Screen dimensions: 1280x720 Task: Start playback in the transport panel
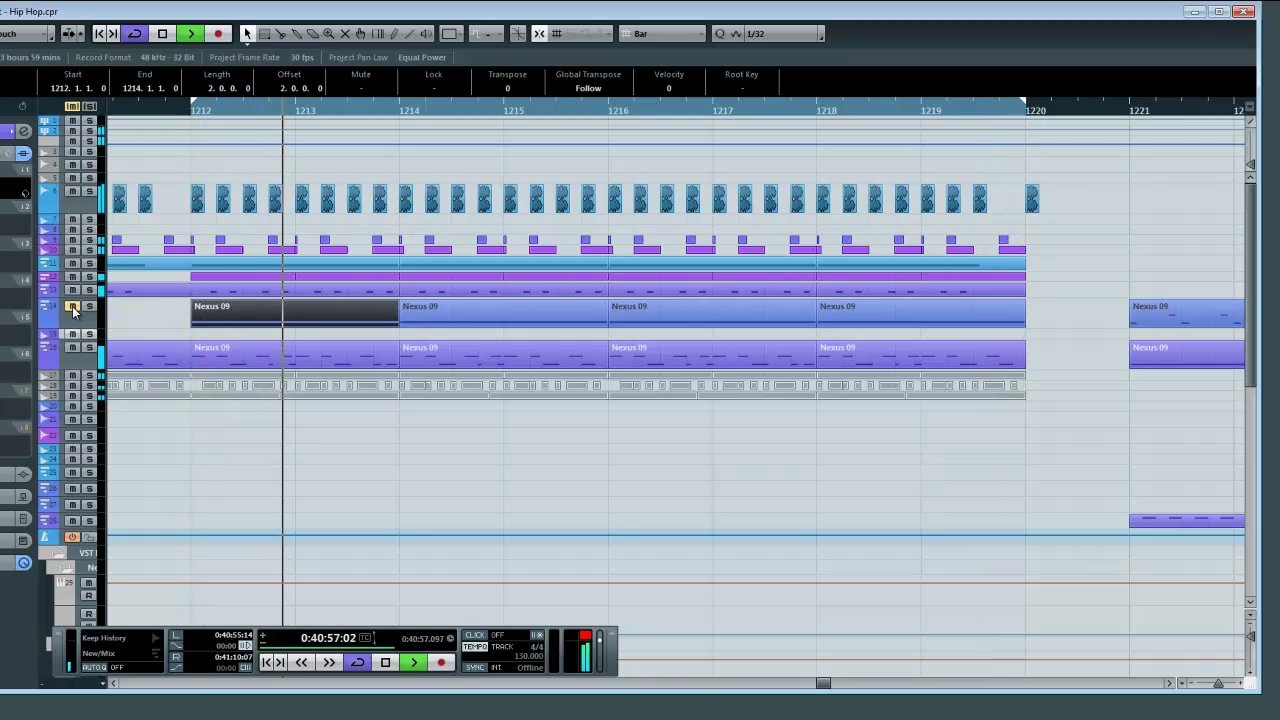pos(414,662)
